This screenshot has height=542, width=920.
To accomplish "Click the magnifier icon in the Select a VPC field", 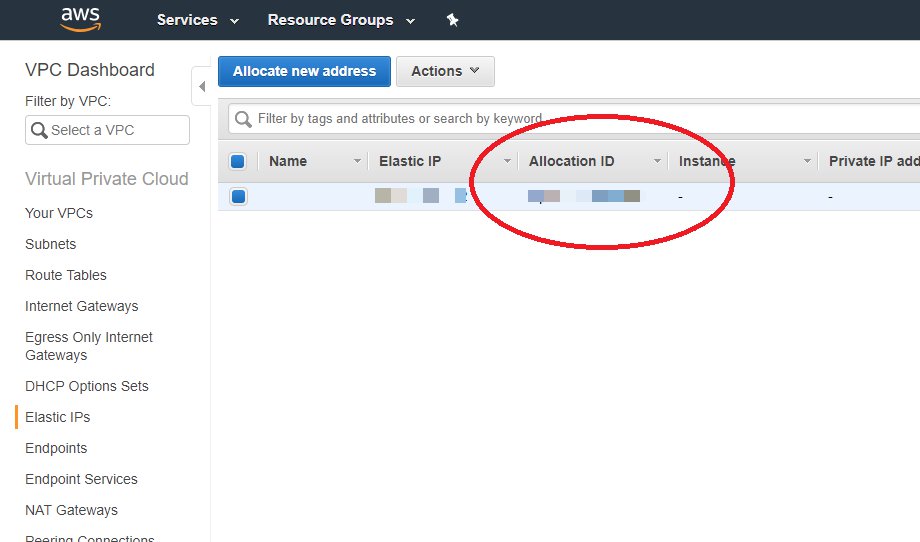I will click(x=39, y=130).
